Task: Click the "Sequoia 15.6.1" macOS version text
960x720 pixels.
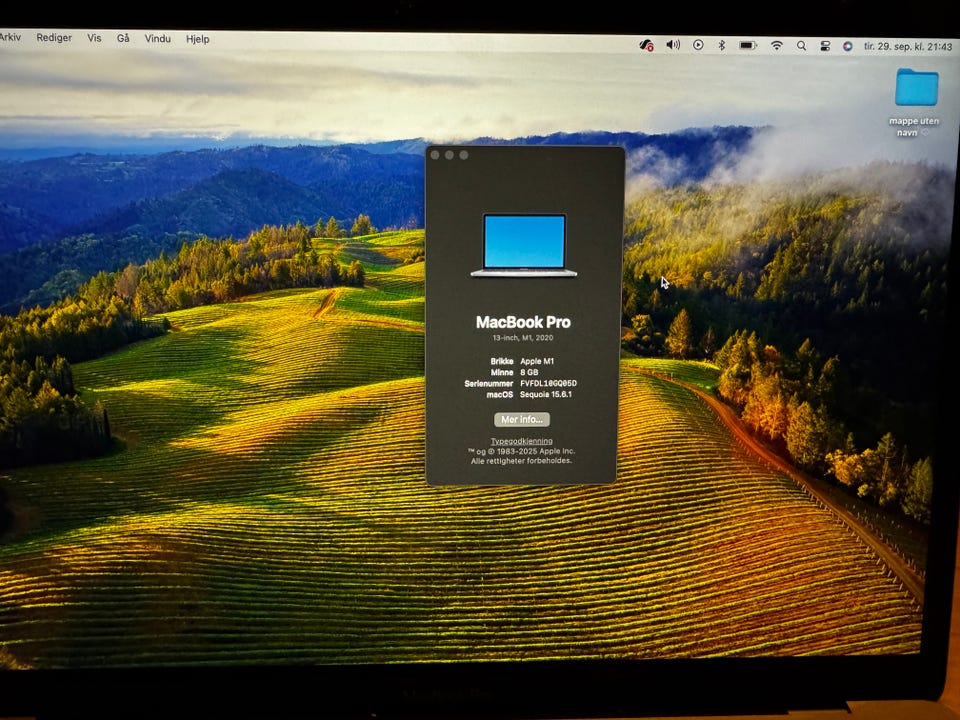Action: click(546, 394)
